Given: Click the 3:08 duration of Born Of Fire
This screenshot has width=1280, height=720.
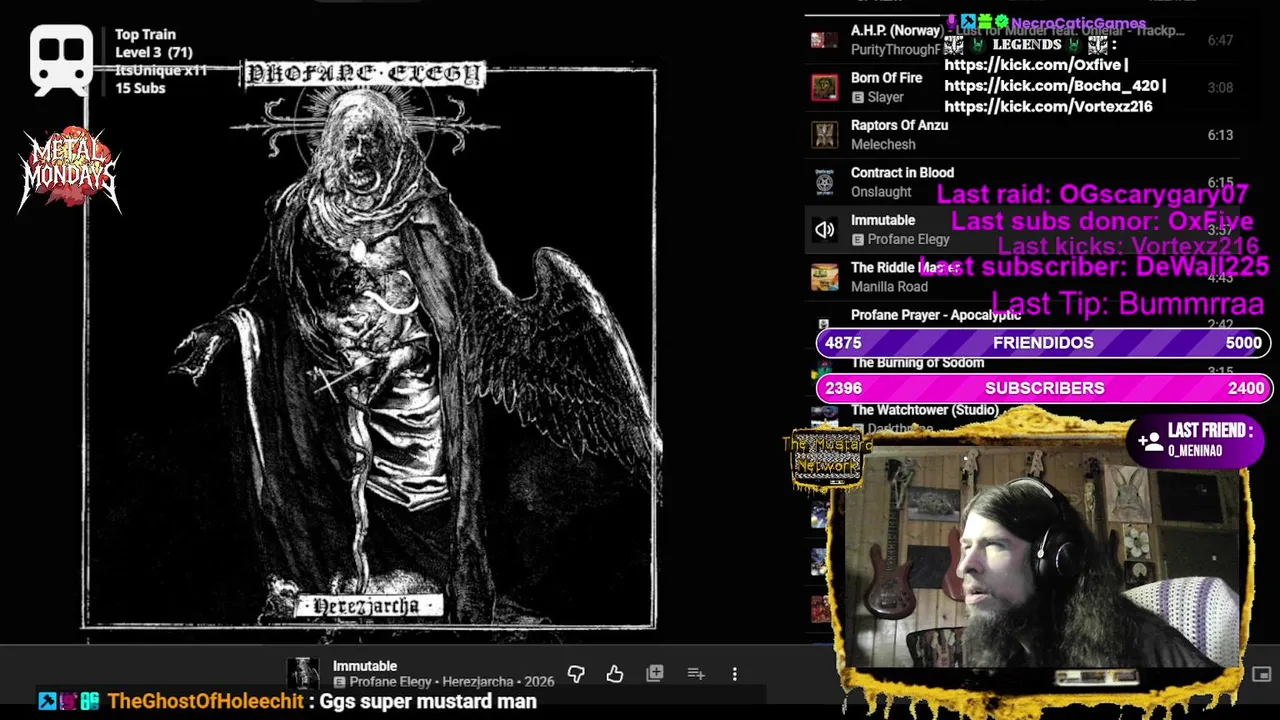Looking at the screenshot, I should coord(1220,87).
